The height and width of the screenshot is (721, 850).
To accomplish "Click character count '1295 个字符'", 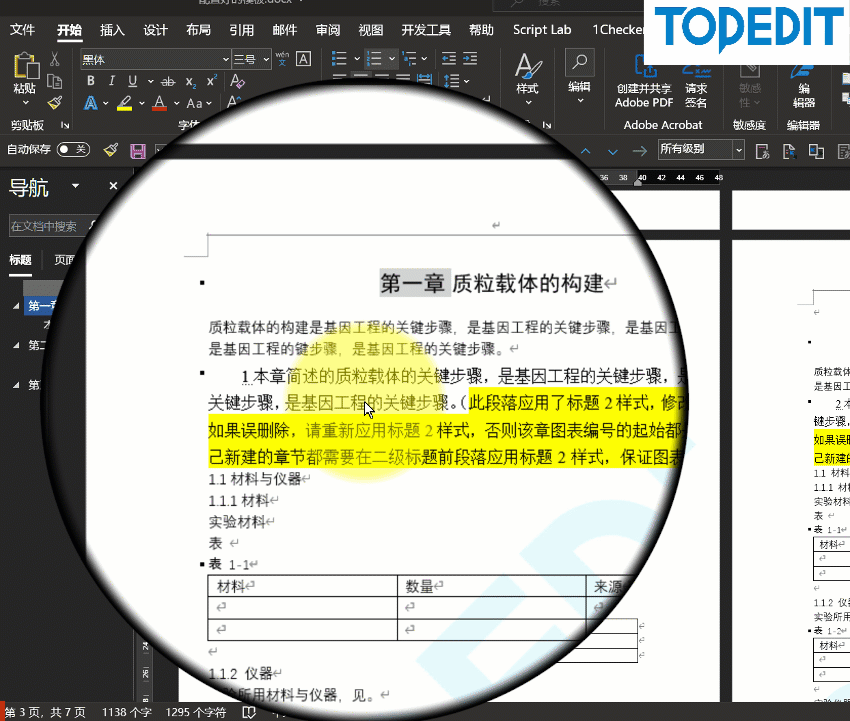I will 196,712.
